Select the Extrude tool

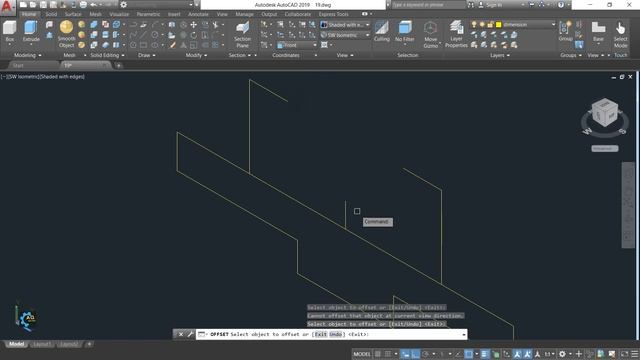pos(31,32)
